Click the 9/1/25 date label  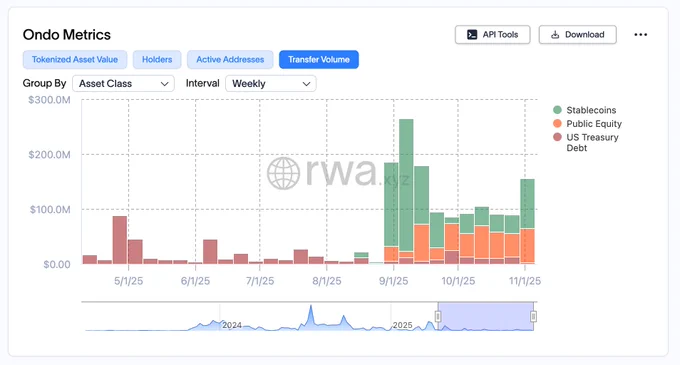(x=393, y=281)
